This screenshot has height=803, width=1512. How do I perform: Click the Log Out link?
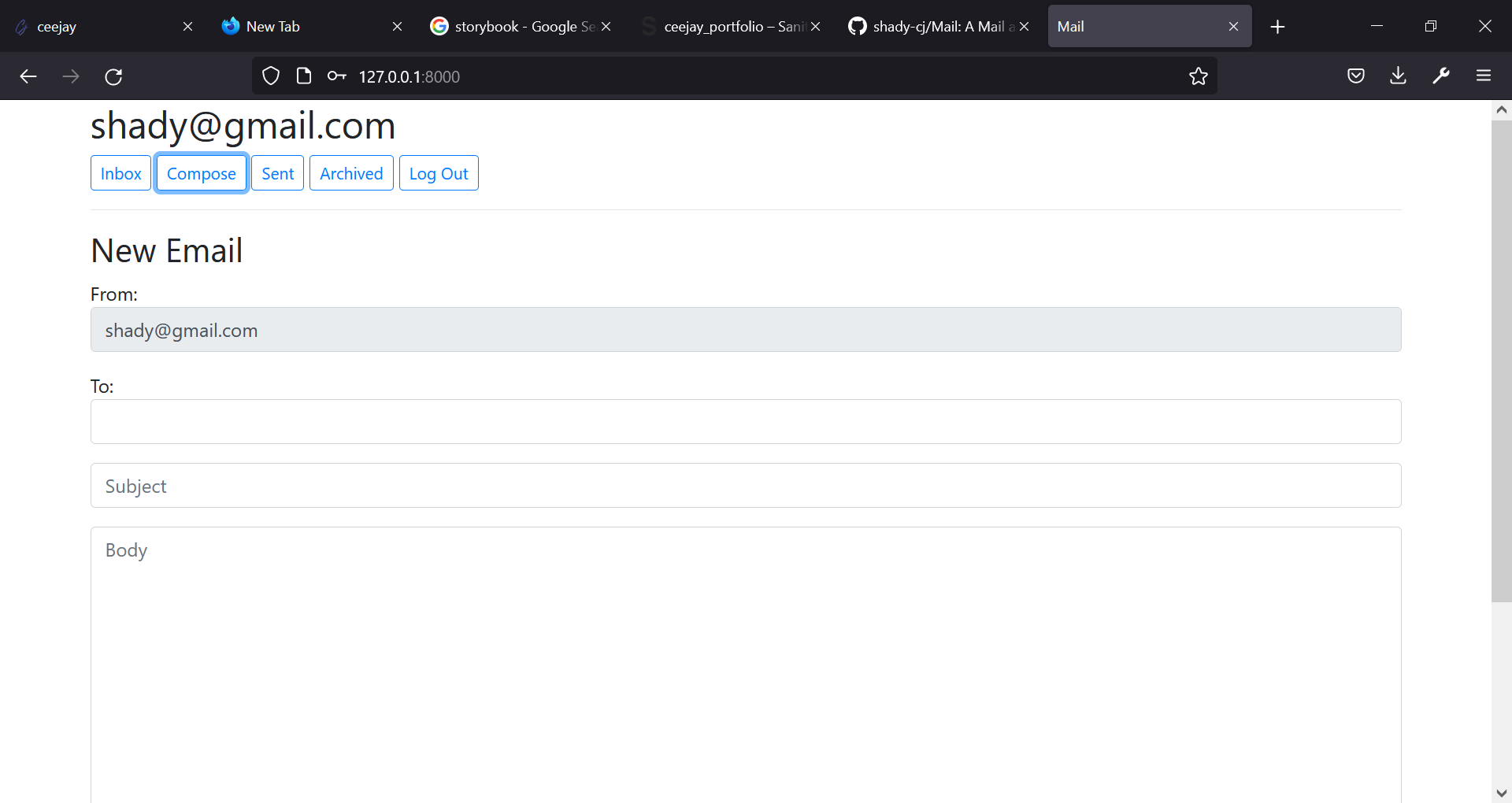coord(439,173)
